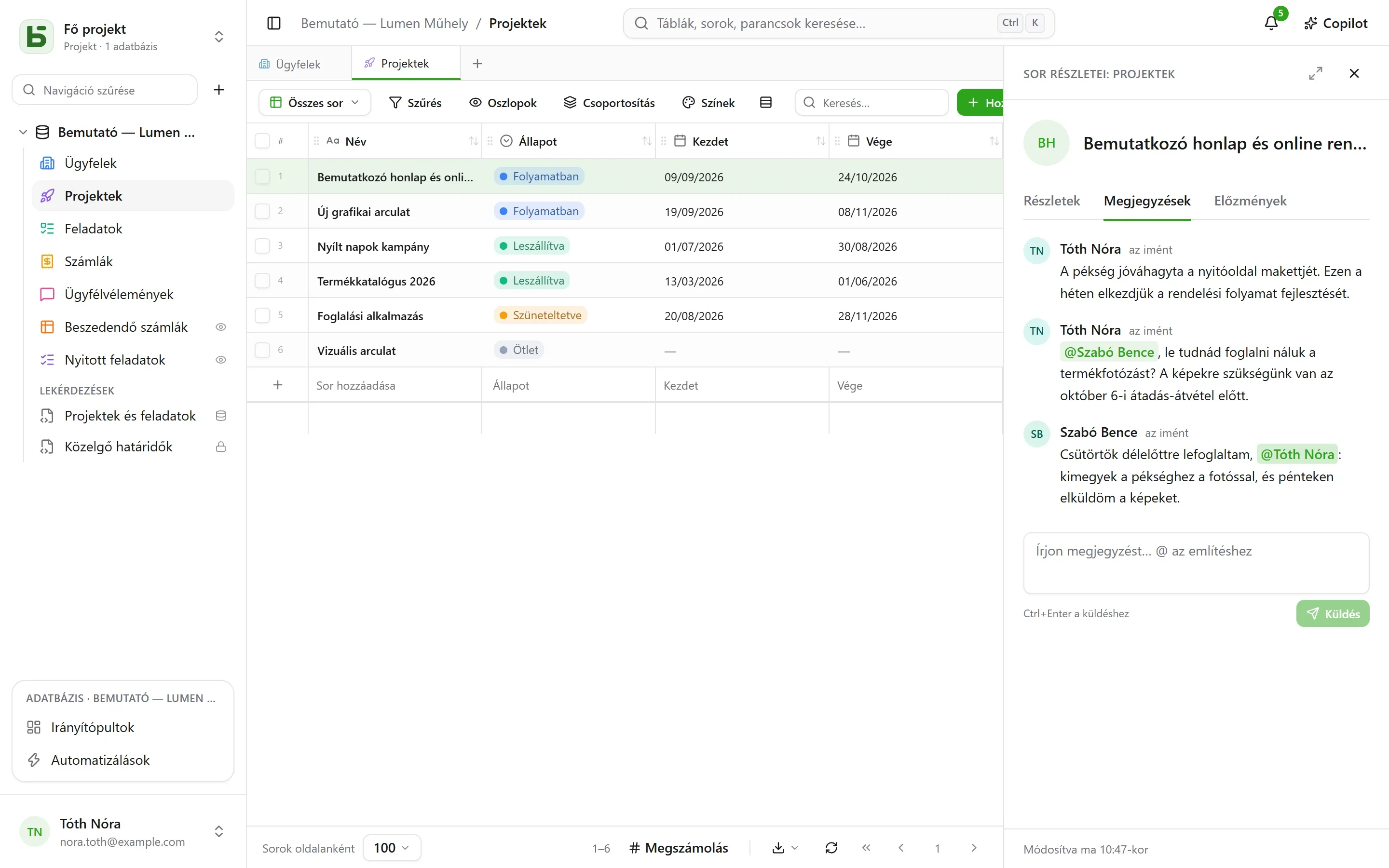
Task: Open Számlák table in sidebar
Action: 133,261
